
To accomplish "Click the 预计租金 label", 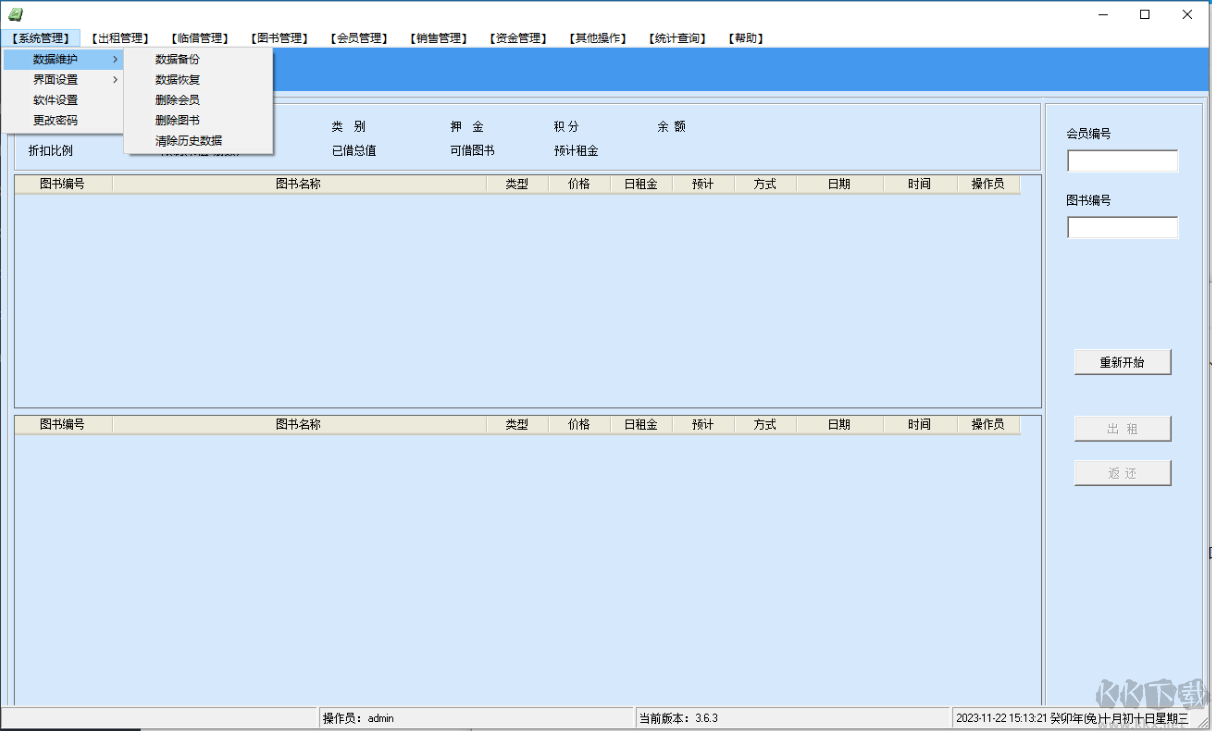I will (x=576, y=151).
